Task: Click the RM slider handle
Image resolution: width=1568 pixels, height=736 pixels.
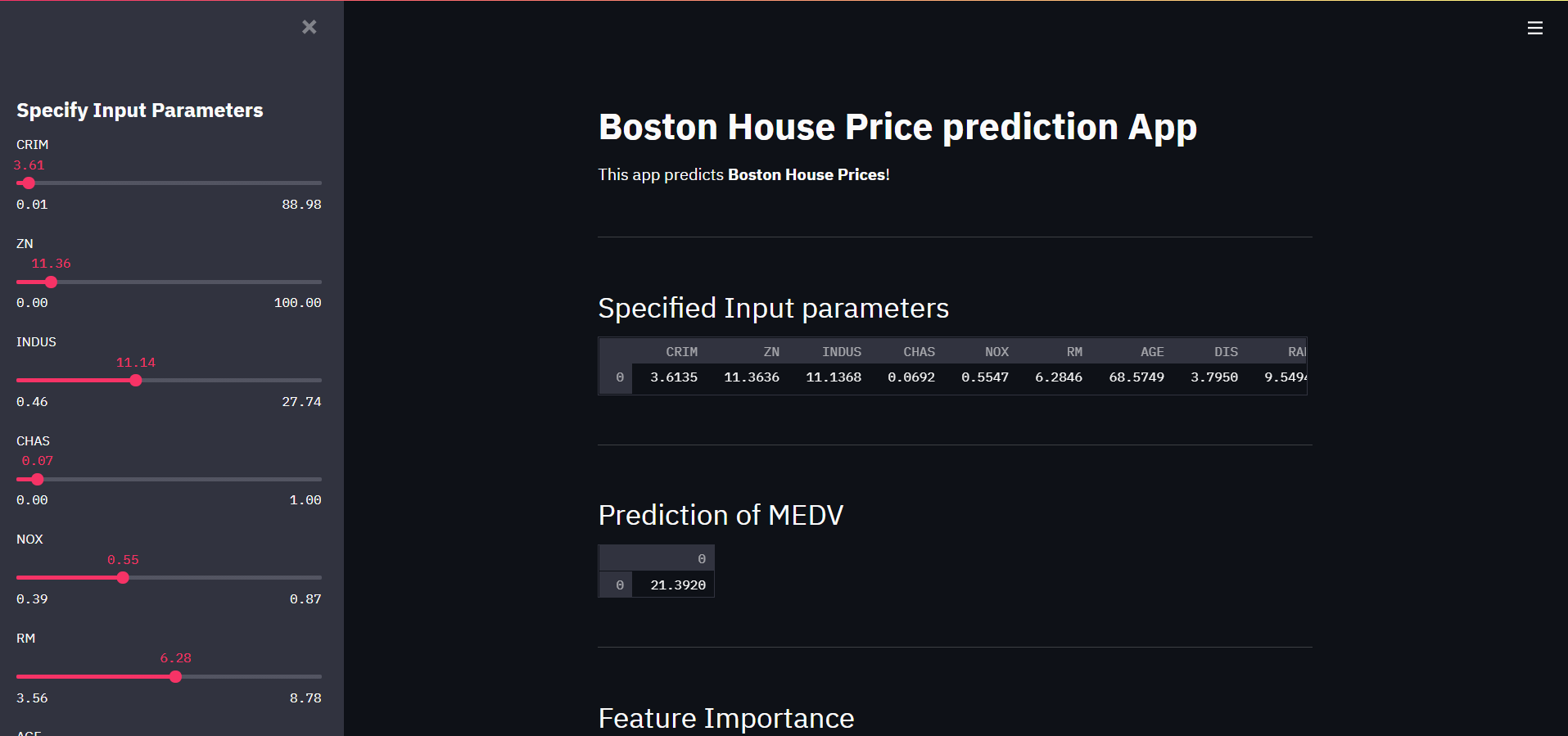Action: [175, 677]
